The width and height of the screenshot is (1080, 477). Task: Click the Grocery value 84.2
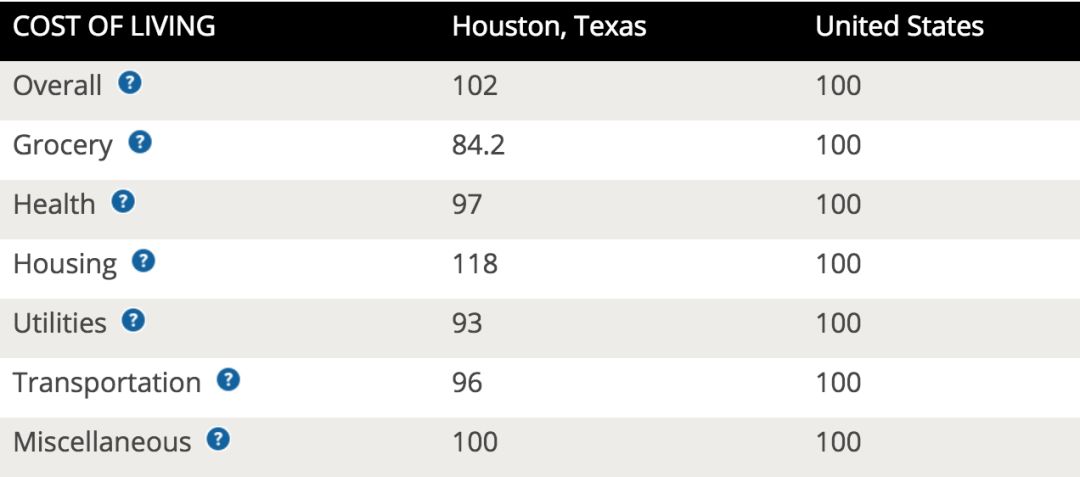(x=478, y=145)
